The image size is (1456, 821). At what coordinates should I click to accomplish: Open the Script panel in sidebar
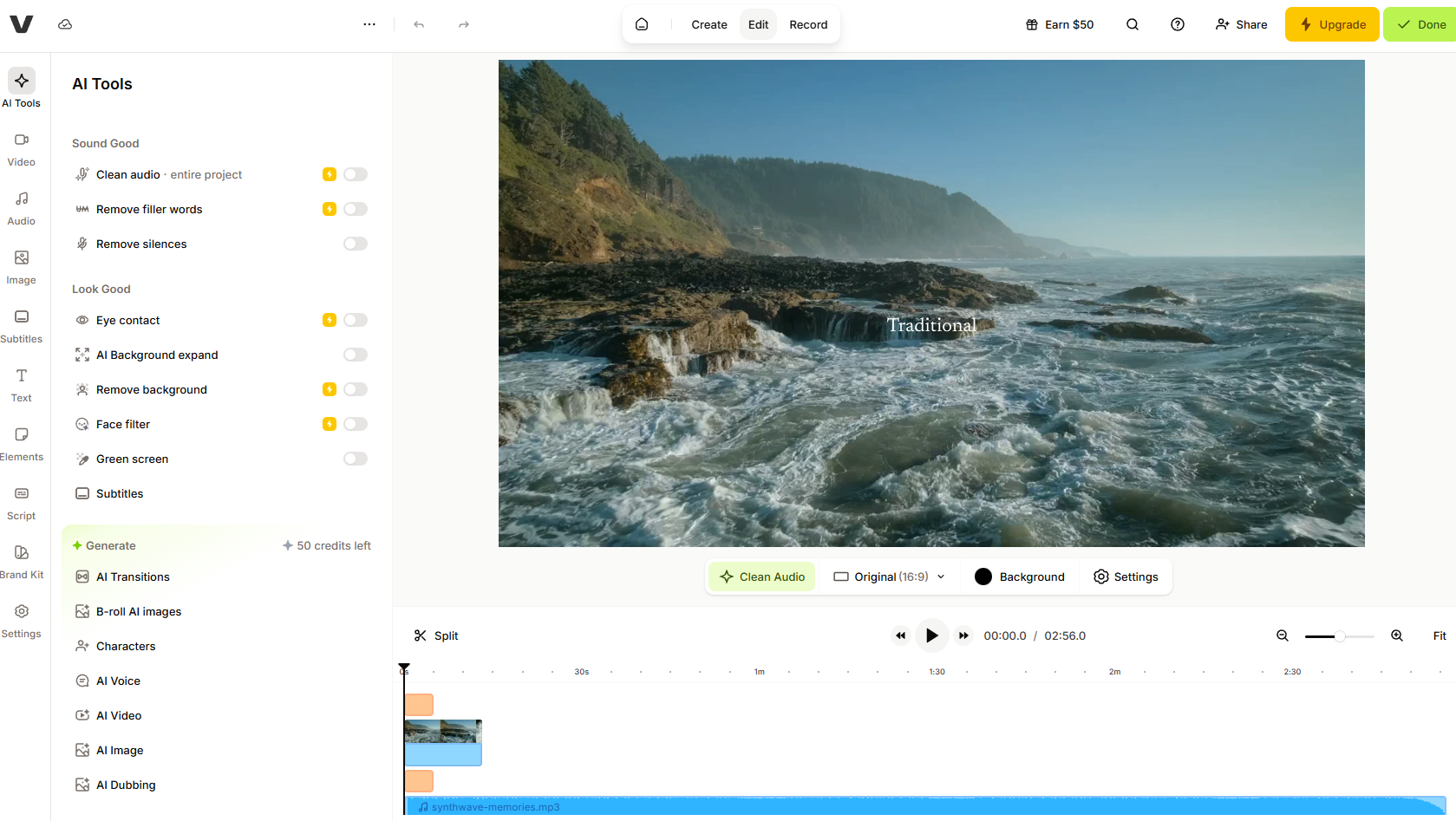coord(22,504)
